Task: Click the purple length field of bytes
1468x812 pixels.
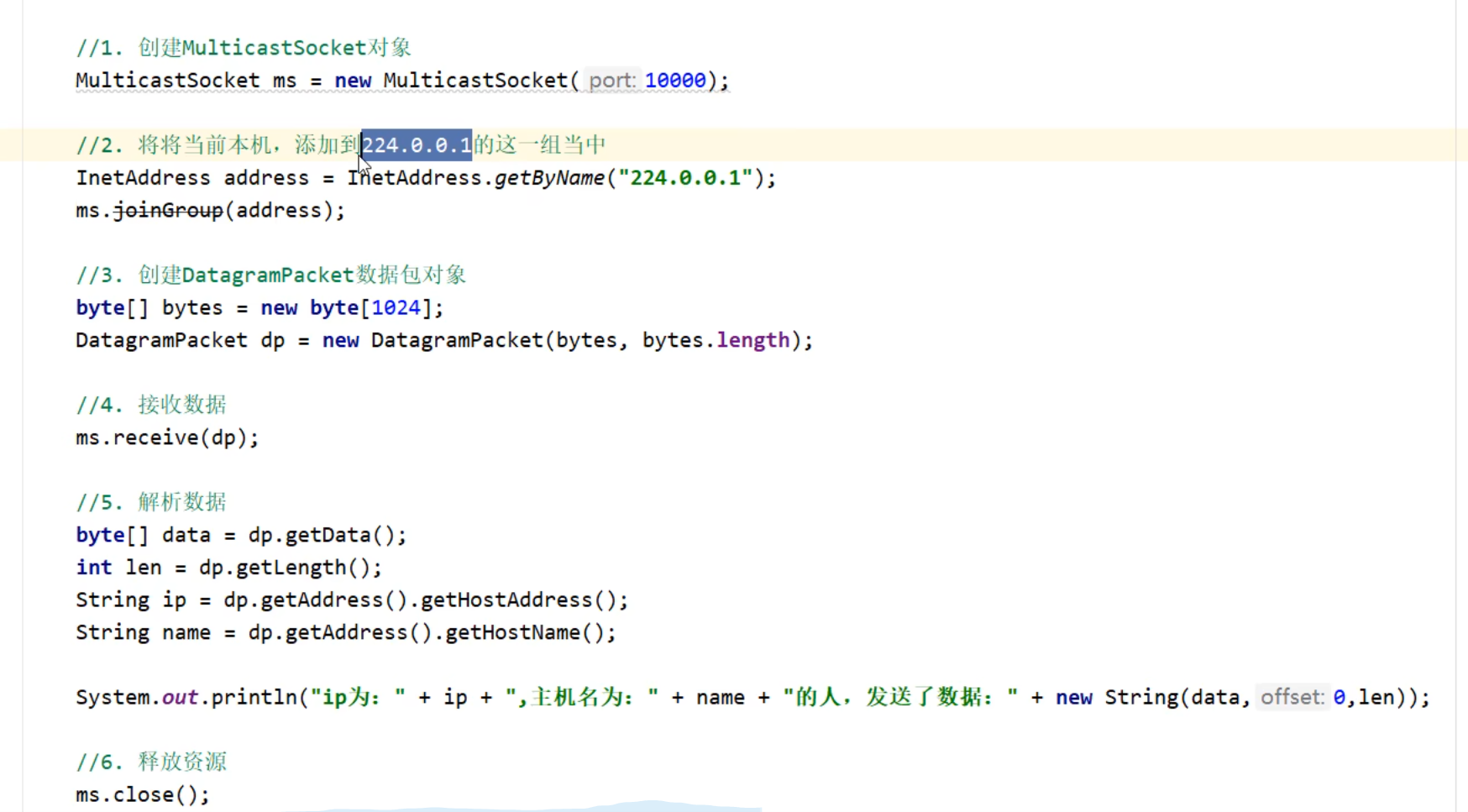Action: point(752,341)
